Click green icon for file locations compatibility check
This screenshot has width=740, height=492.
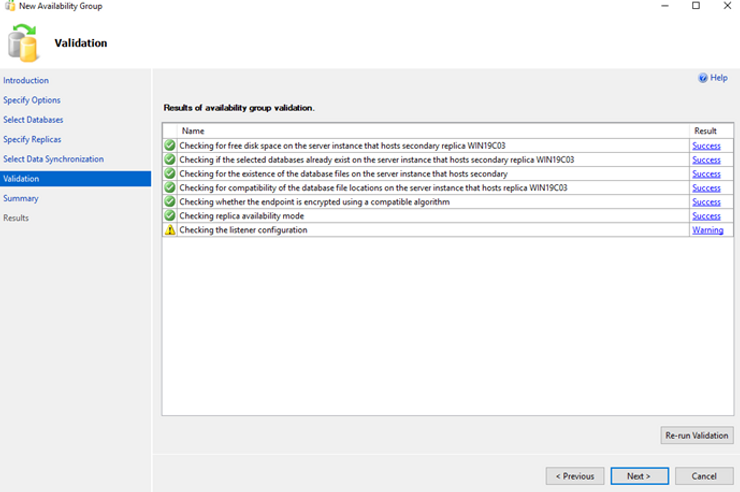(x=170, y=188)
